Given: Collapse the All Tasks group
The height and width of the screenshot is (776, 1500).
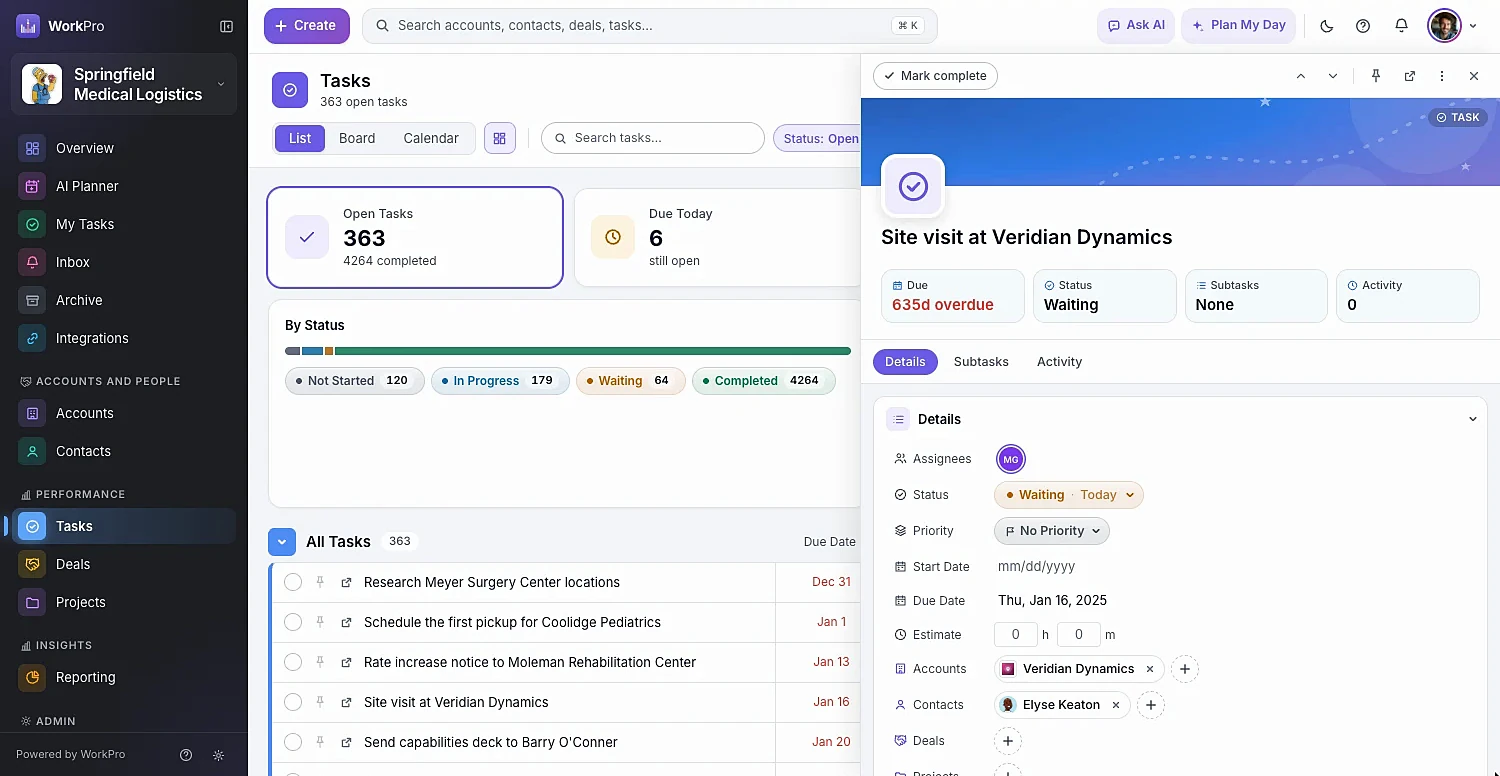Looking at the screenshot, I should (x=282, y=542).
